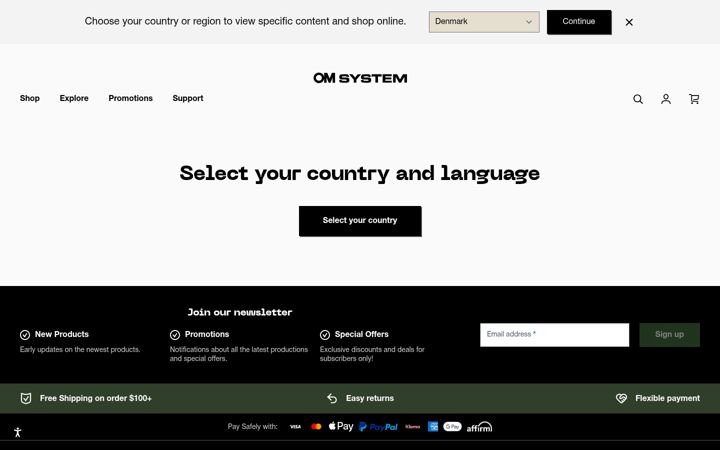
Task: Open the Shop menu
Action: click(x=30, y=98)
